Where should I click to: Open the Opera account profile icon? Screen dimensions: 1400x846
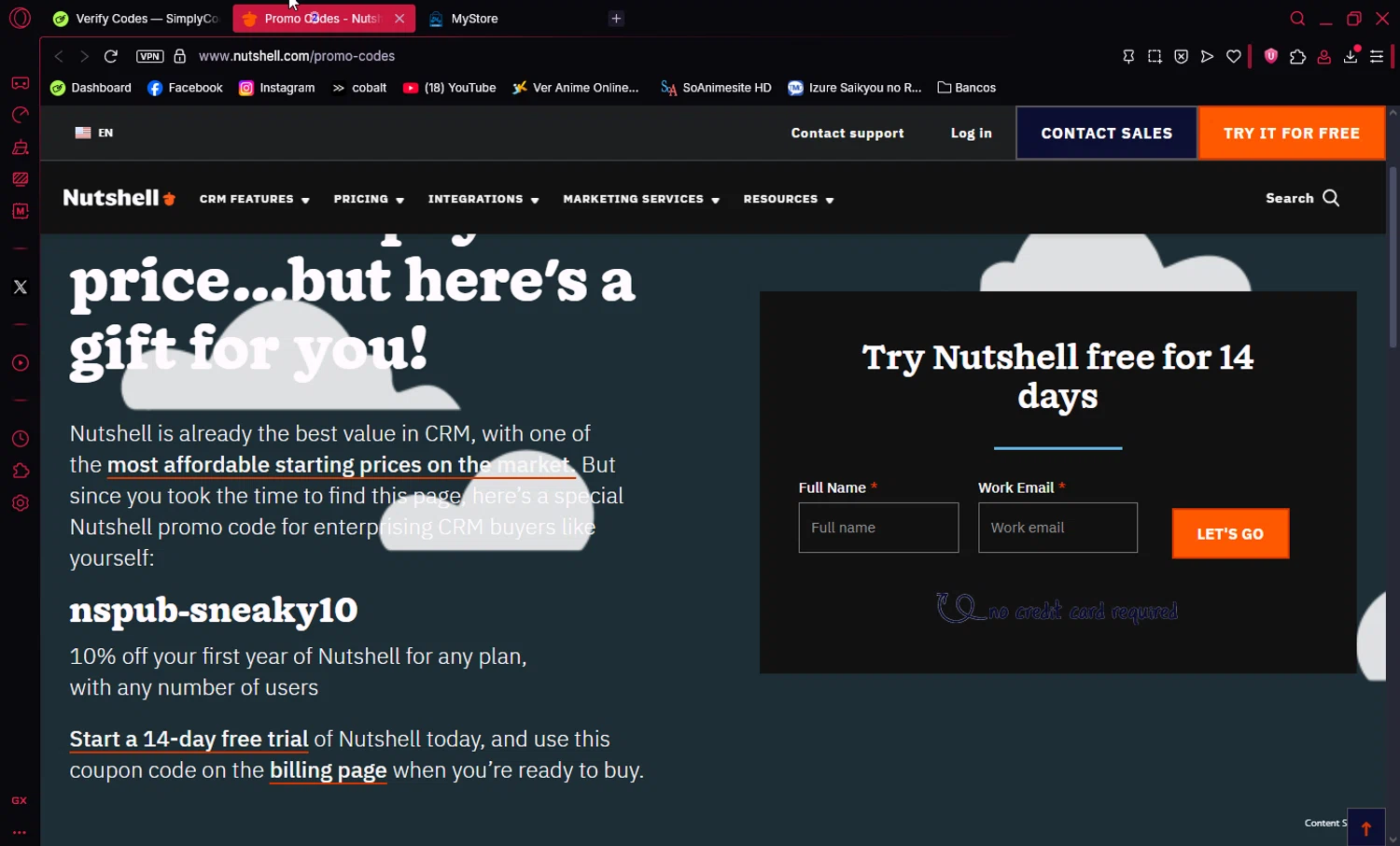click(1323, 56)
